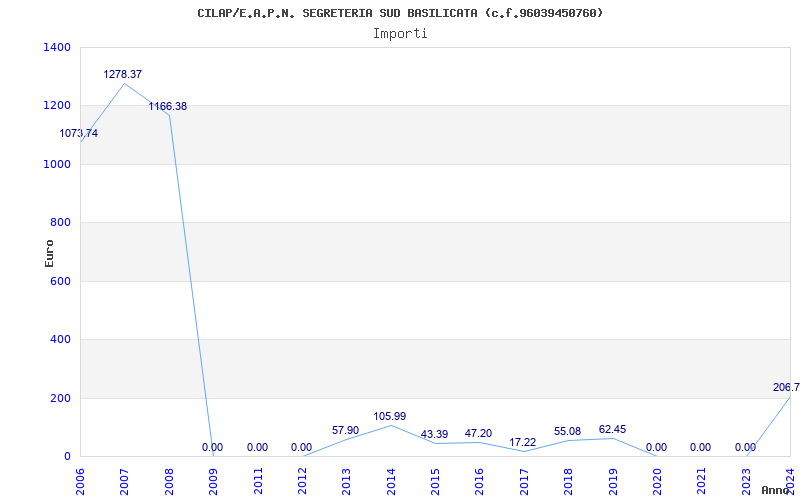Click the 2014 year label
The width and height of the screenshot is (800, 500).
point(391,481)
